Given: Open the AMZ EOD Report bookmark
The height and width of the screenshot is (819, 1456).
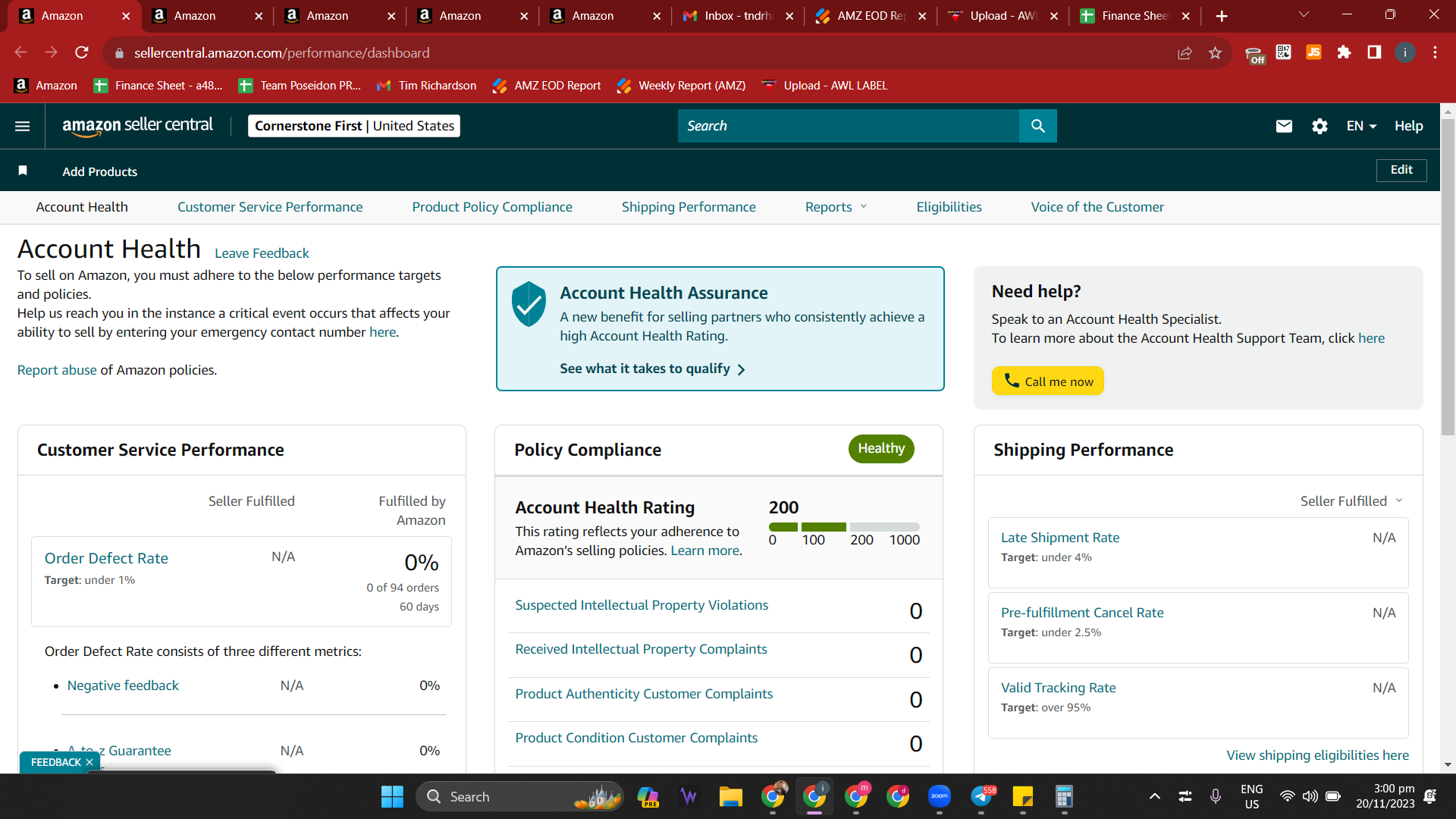Looking at the screenshot, I should click(x=546, y=86).
